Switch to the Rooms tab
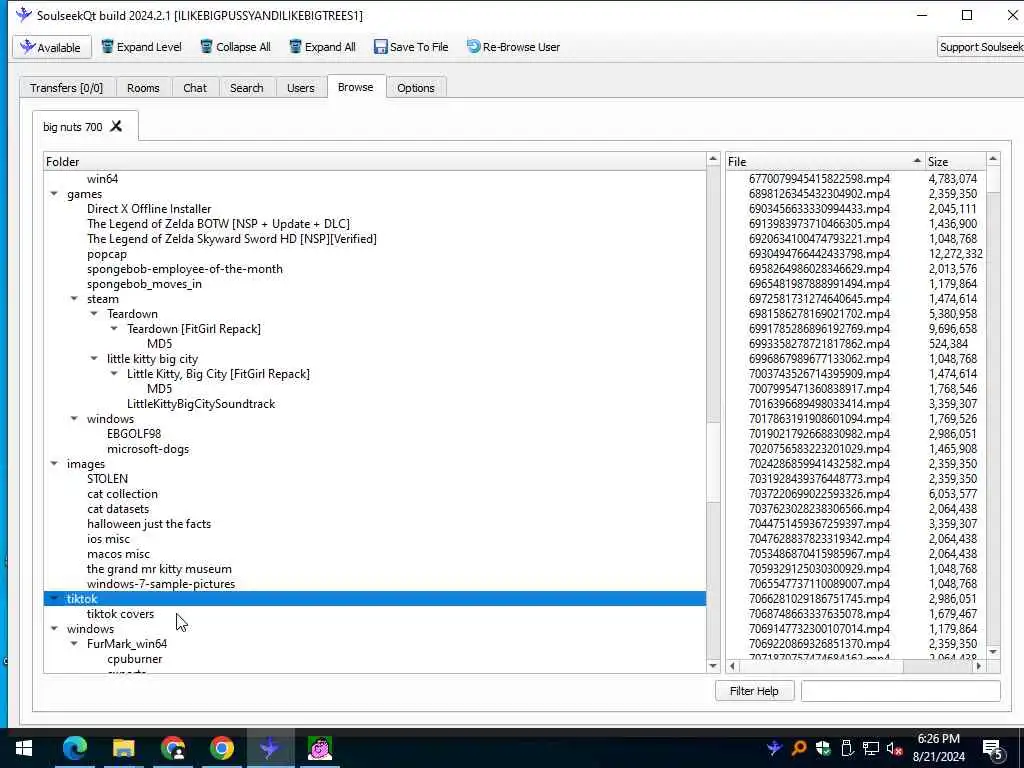Screen dimensions: 1024x768 [143, 88]
